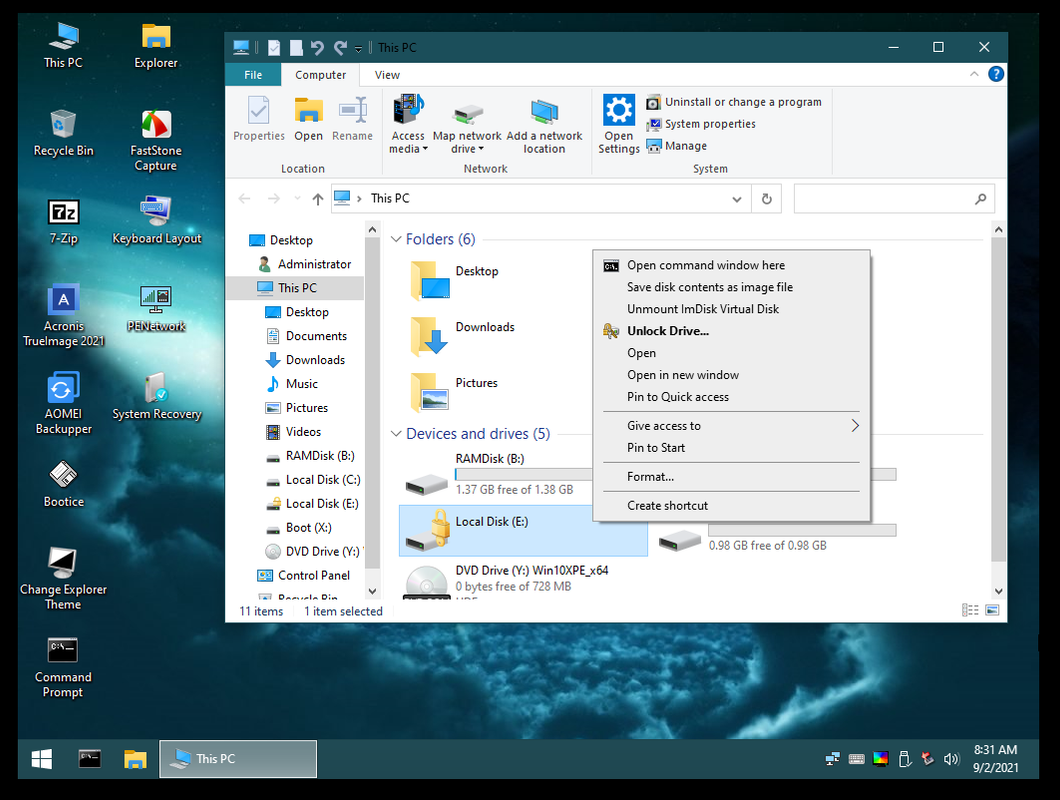Open Quick Access Toolbar customize dropdown
Image resolution: width=1060 pixels, height=800 pixels.
[x=358, y=48]
